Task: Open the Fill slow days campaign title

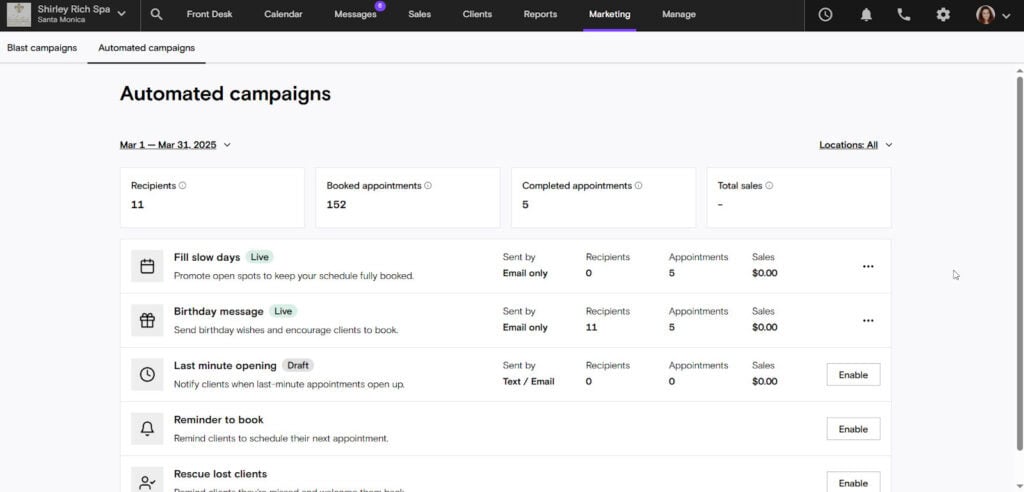Action: [207, 257]
